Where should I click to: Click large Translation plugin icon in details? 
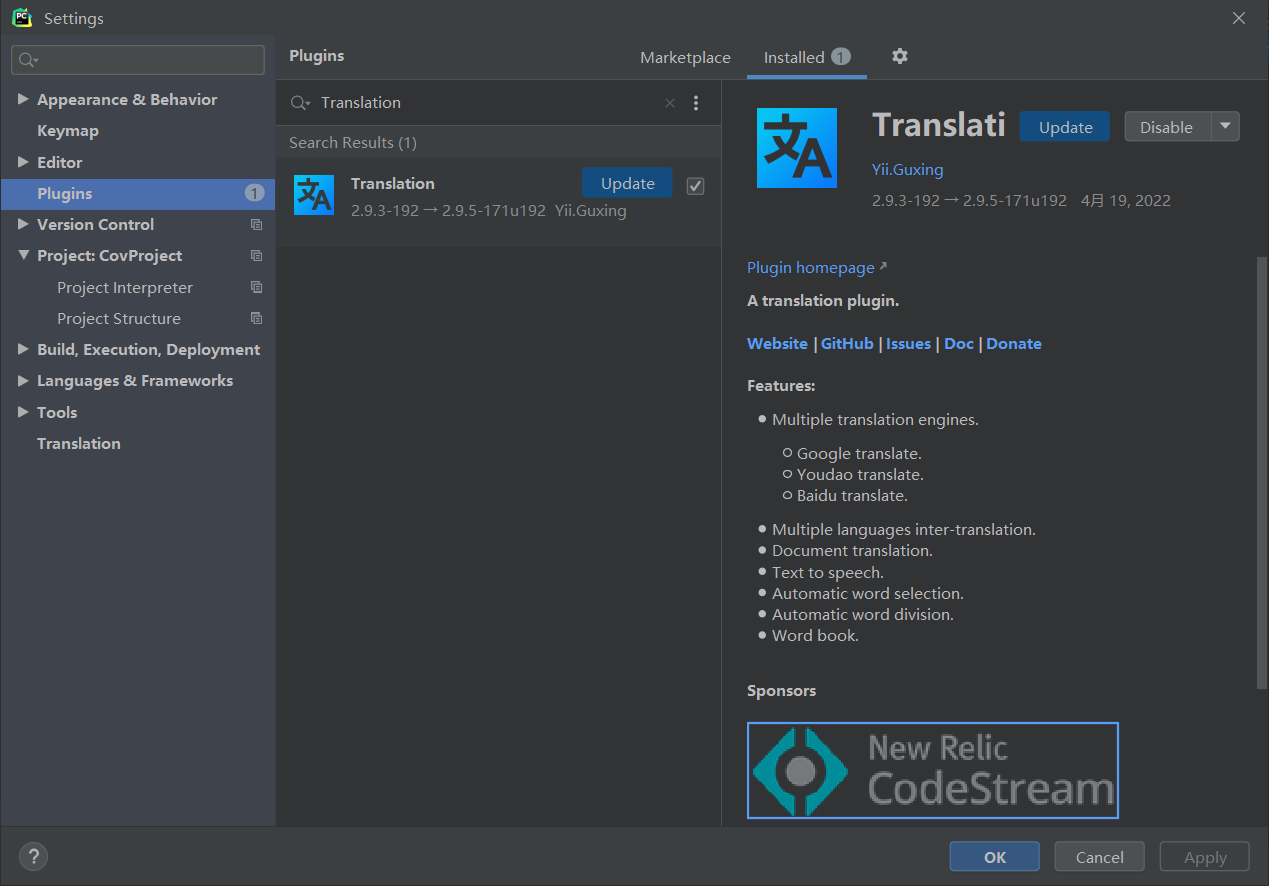coord(796,149)
